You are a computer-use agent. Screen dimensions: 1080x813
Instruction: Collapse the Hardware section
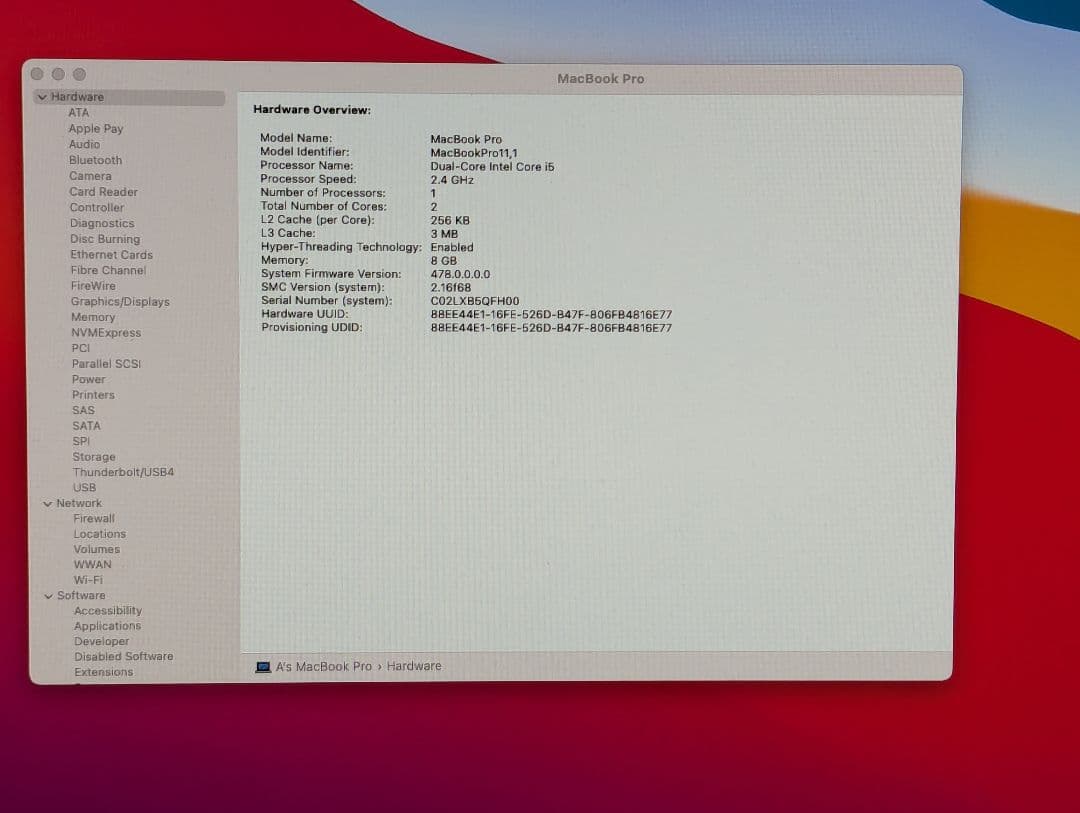(x=46, y=96)
